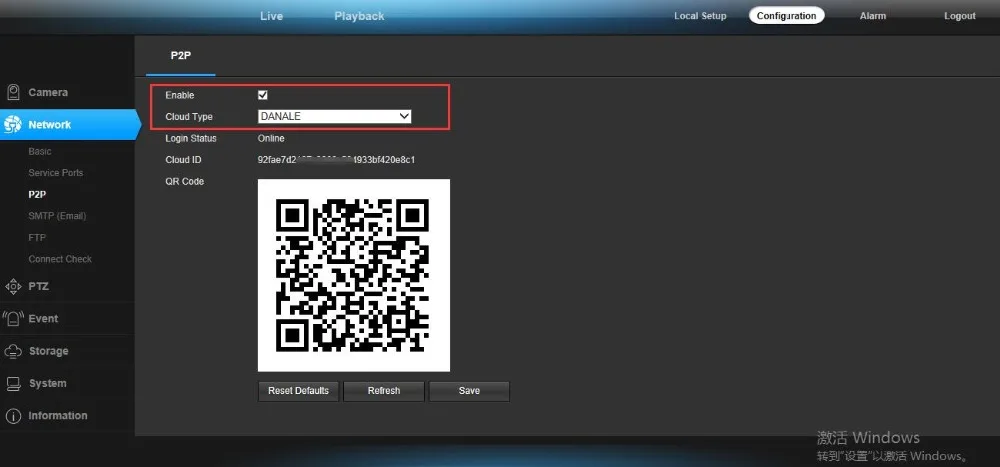Click the Cloud ID label
This screenshot has width=1000, height=467.
[183, 159]
